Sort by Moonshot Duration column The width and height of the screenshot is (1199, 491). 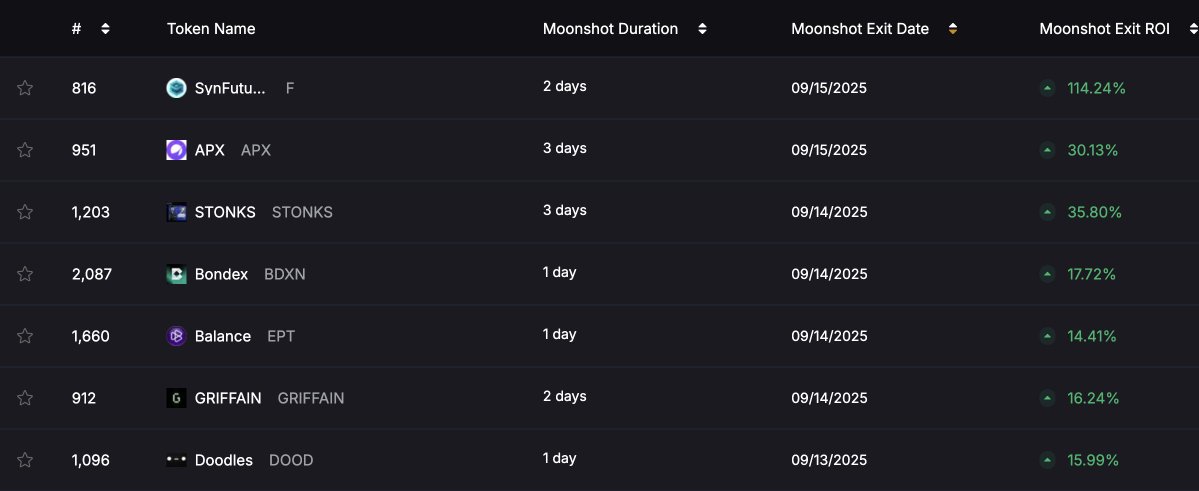pos(702,29)
